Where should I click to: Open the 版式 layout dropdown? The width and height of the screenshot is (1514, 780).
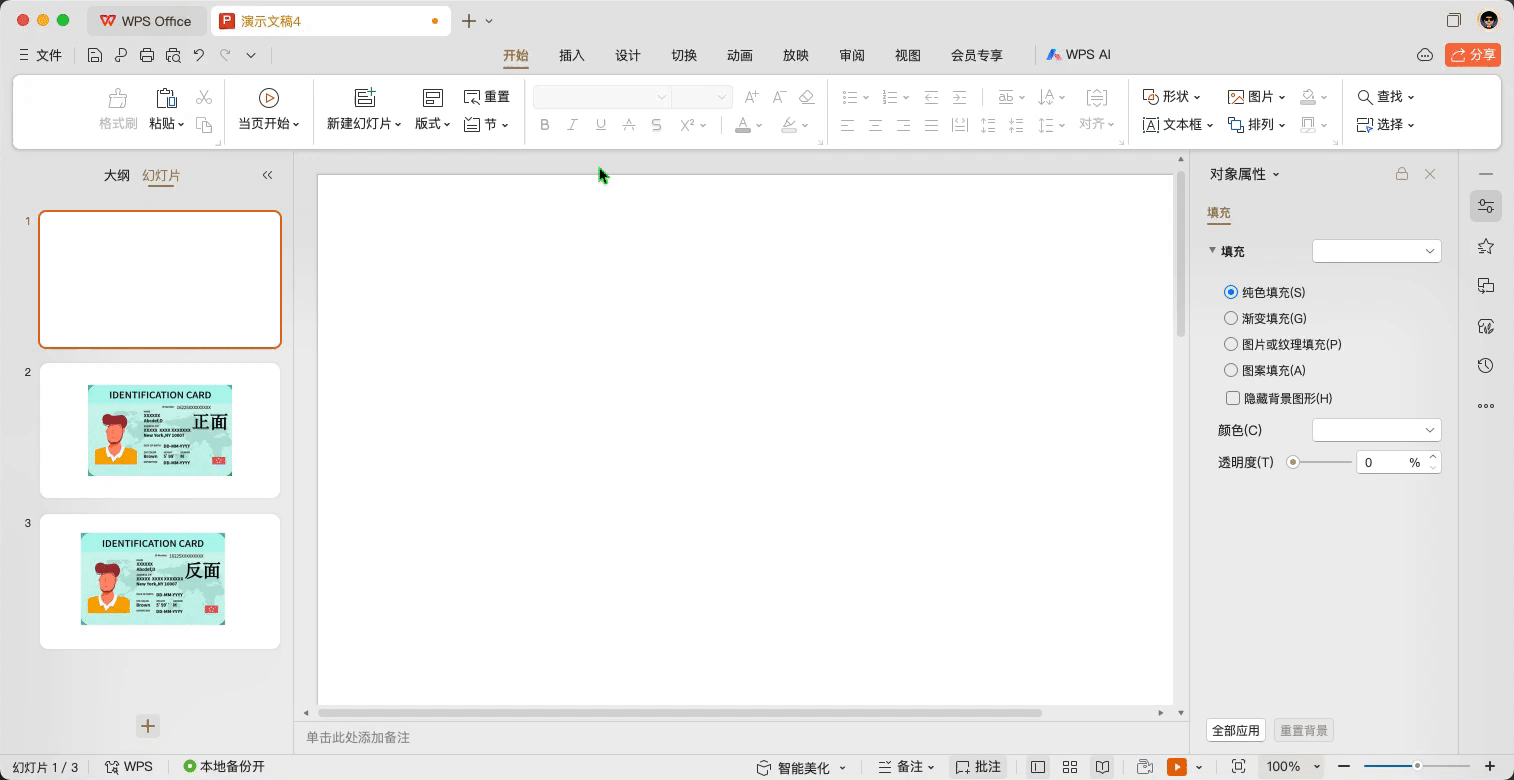coord(433,124)
